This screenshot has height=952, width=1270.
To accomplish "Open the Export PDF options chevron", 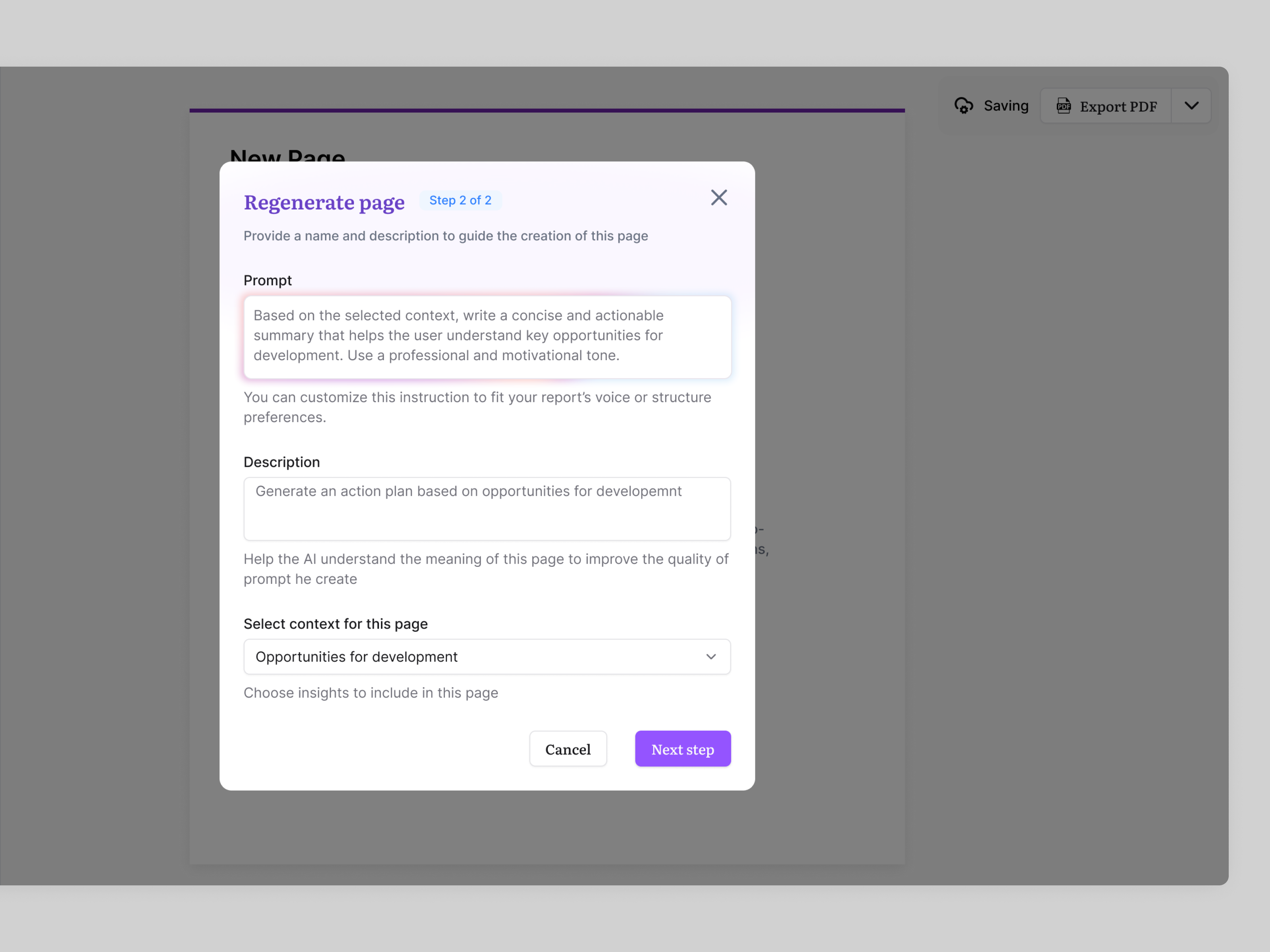I will pos(1191,106).
